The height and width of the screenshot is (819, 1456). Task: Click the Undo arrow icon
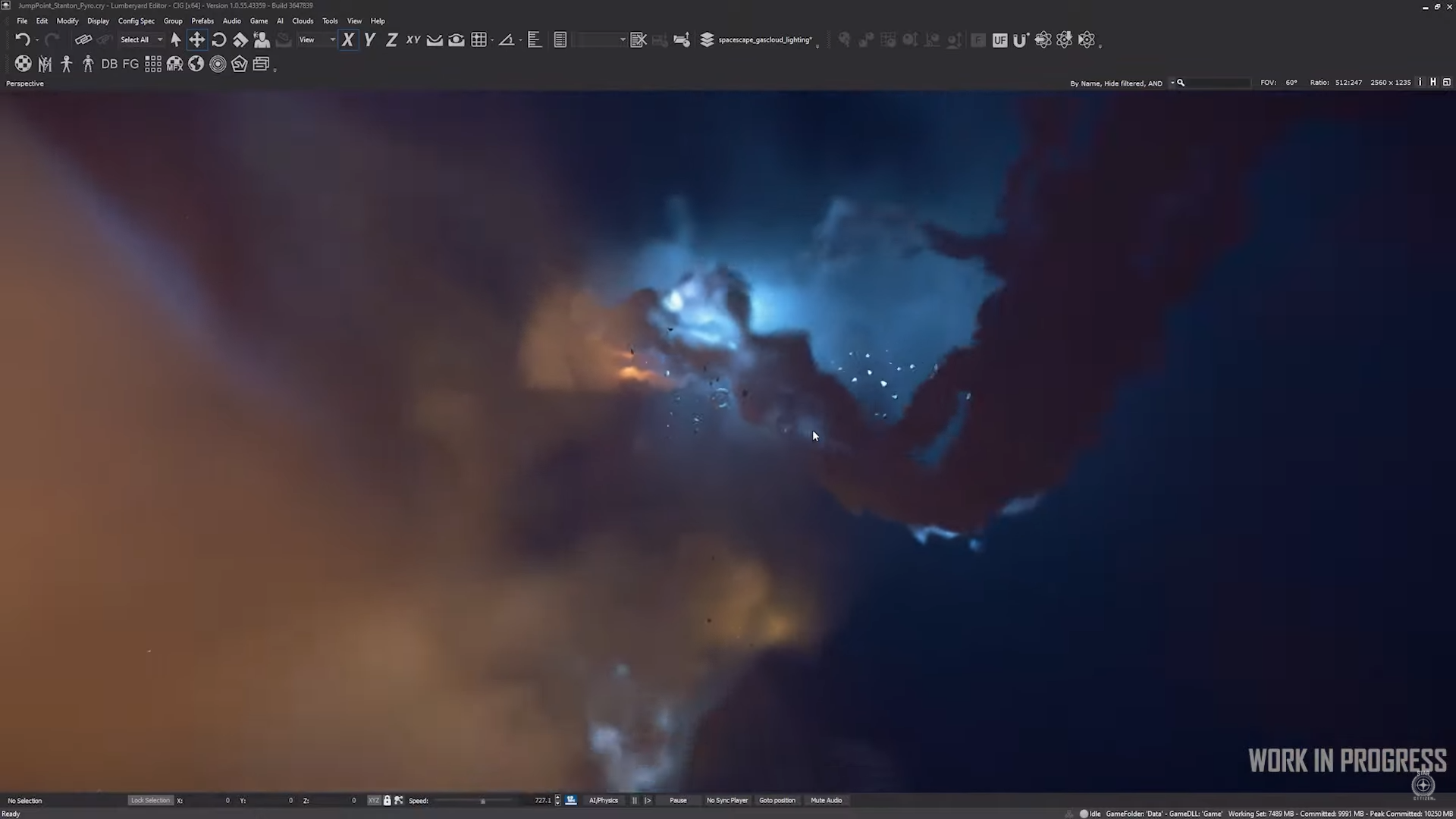22,39
